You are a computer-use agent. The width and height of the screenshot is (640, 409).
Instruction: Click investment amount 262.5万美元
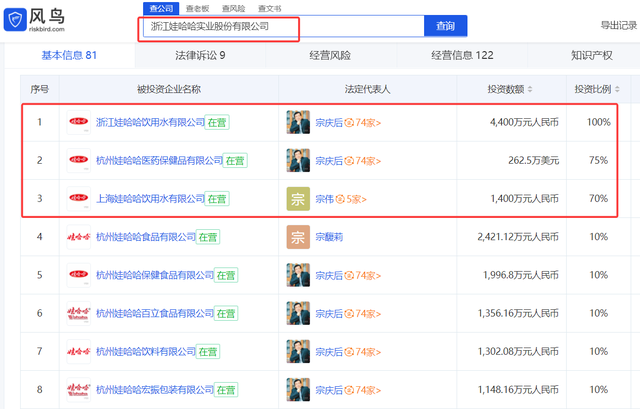pos(533,160)
